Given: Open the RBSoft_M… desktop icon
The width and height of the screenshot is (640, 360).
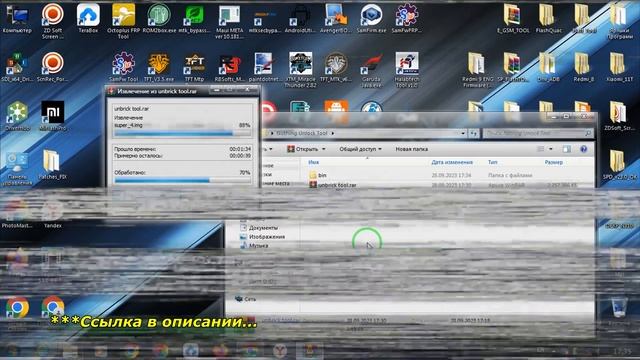Looking at the screenshot, I should click(x=229, y=67).
